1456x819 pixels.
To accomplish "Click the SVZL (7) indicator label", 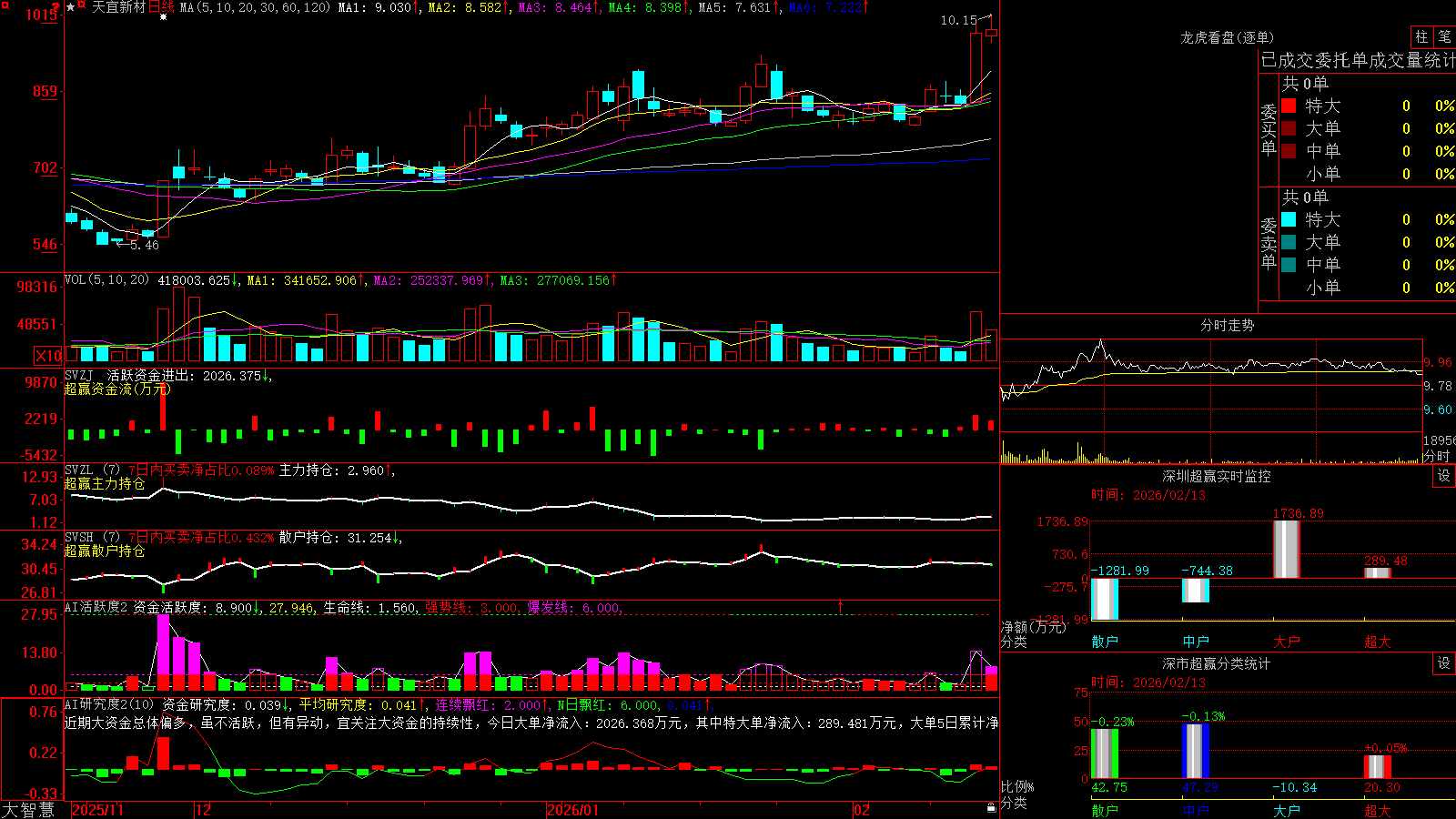I will pos(92,470).
